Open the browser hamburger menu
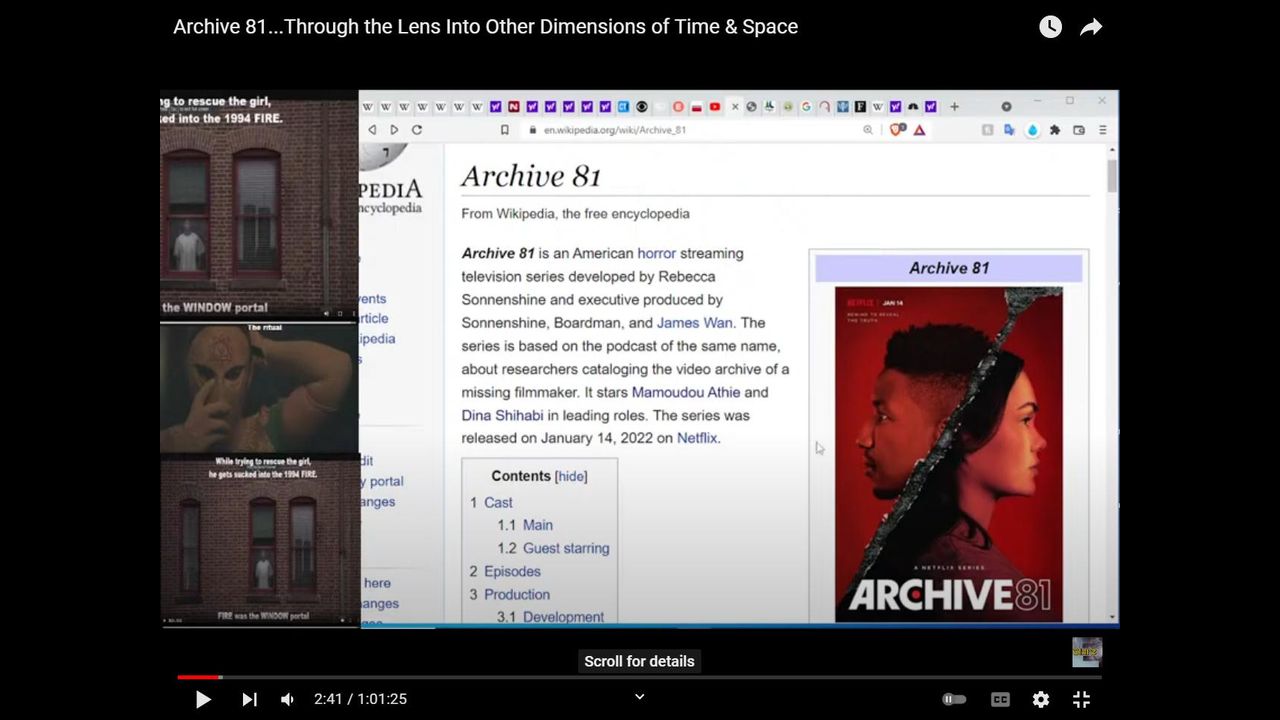Image resolution: width=1280 pixels, height=720 pixels. pos(1102,130)
